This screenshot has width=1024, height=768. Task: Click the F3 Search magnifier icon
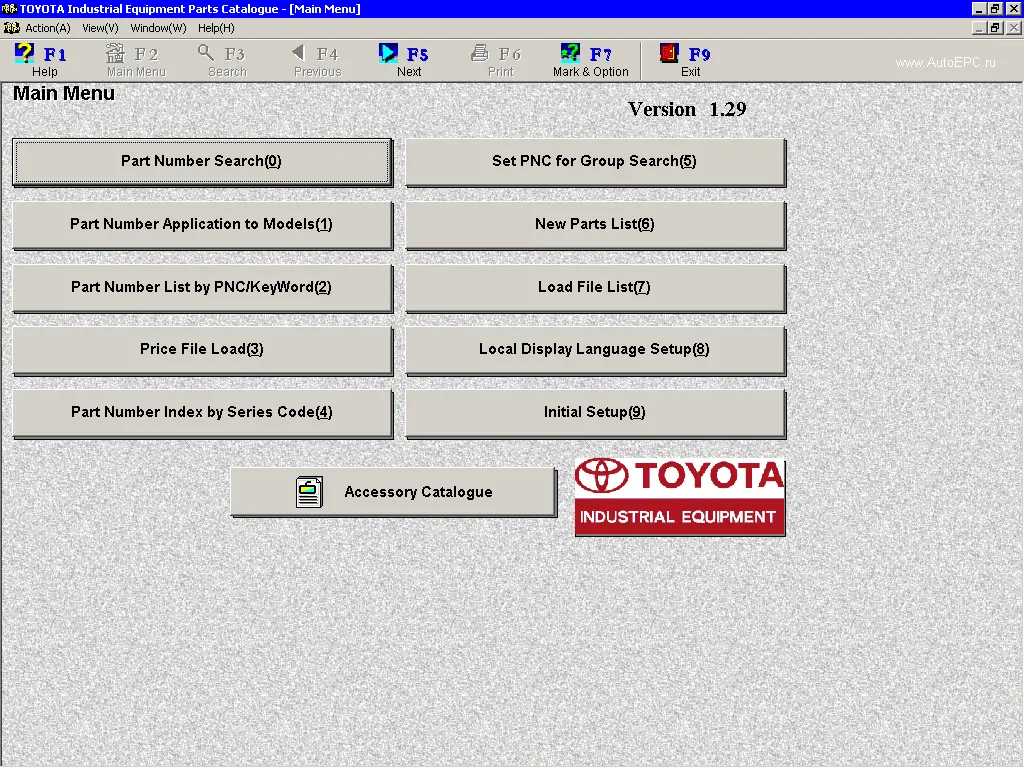coord(206,54)
